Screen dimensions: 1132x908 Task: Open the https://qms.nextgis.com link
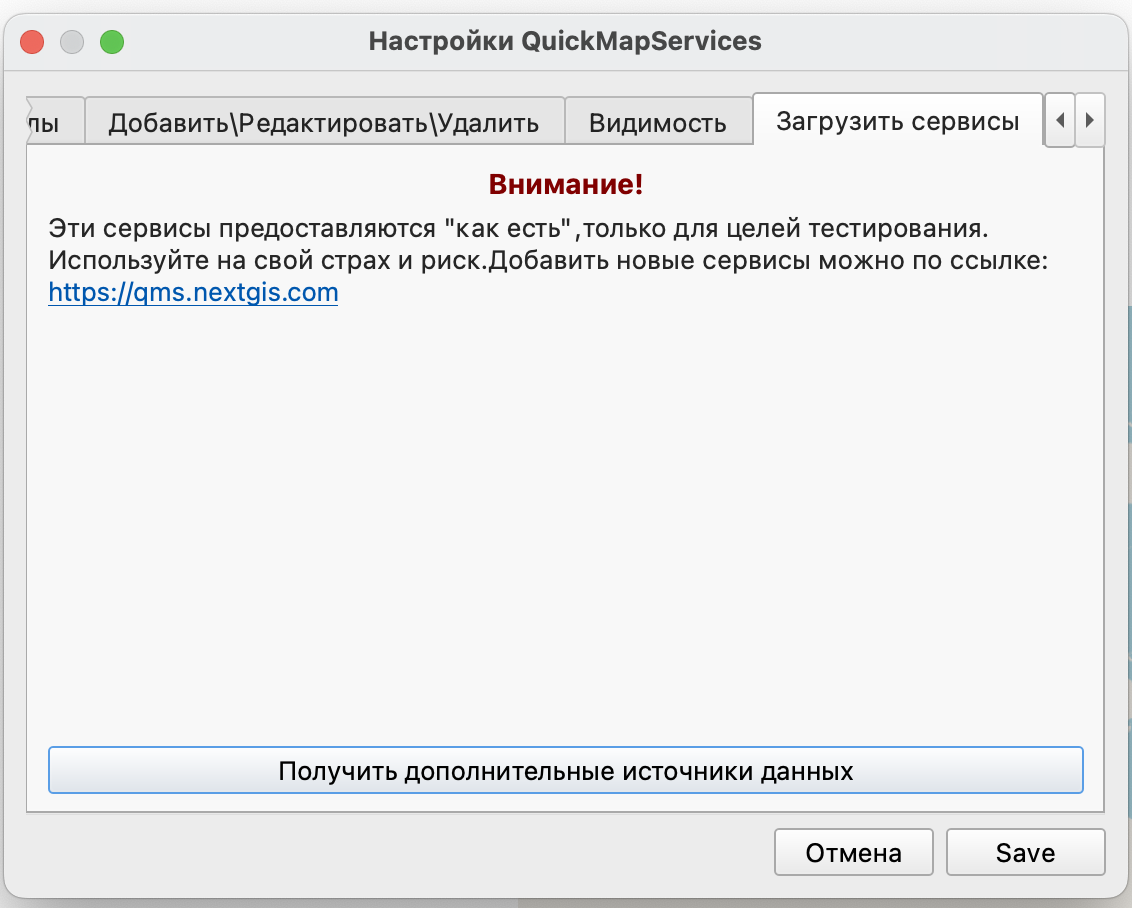coord(193,293)
